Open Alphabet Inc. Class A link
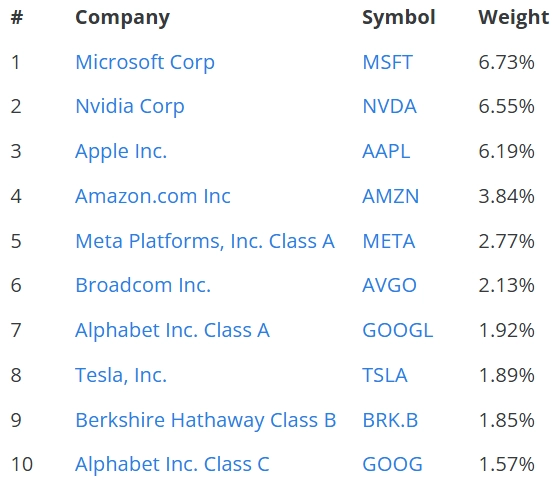 [x=172, y=330]
